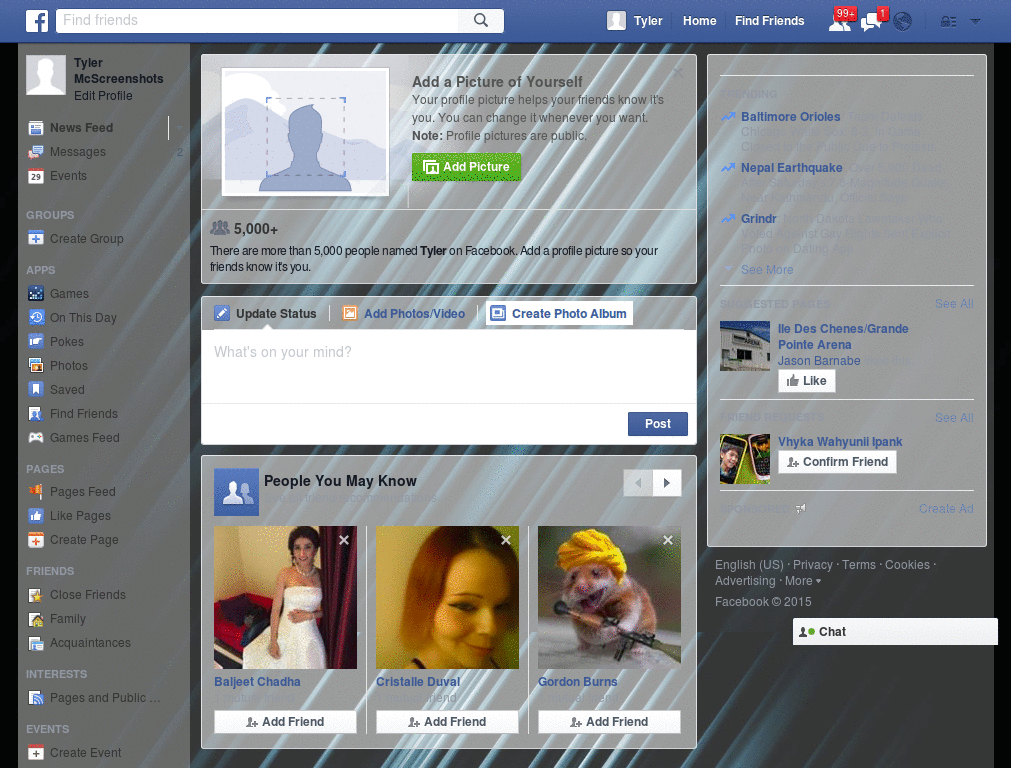Image resolution: width=1024 pixels, height=768 pixels.
Task: Open Nepal Earthquake trending topic
Action: pos(792,167)
